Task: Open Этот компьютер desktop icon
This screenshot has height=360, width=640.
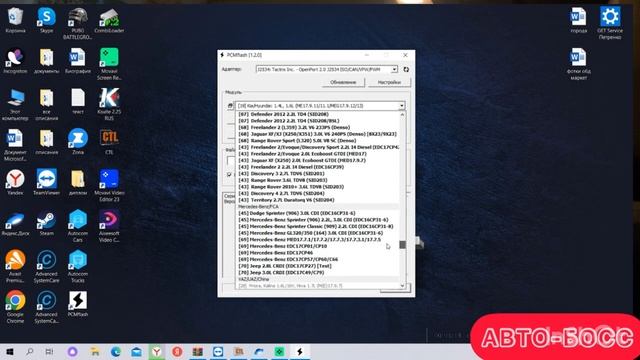Action: pos(16,104)
